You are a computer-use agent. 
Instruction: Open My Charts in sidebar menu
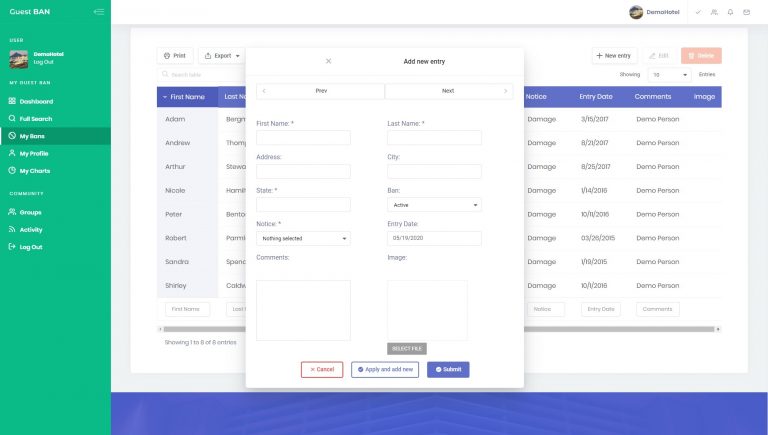(35, 171)
